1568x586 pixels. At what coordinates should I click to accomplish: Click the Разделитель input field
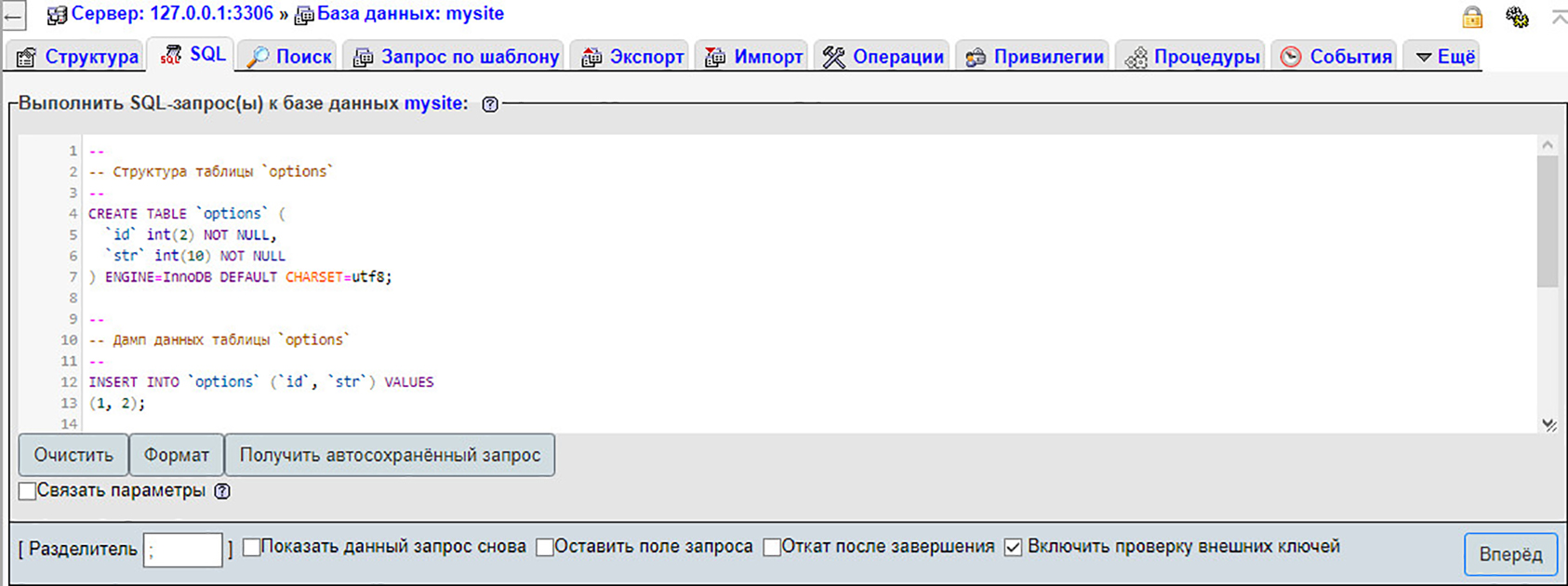(183, 550)
